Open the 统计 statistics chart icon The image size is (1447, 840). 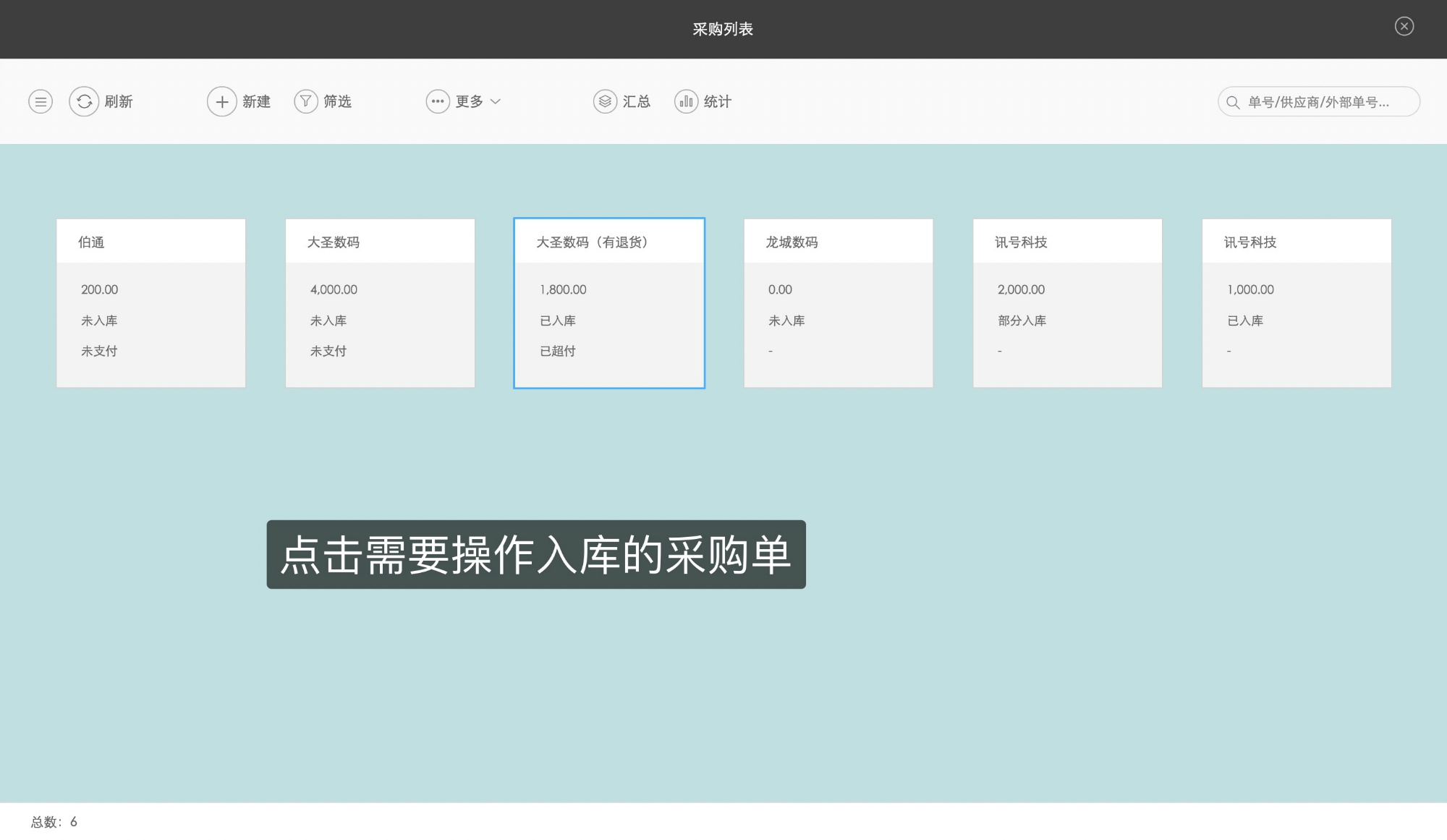[686, 101]
